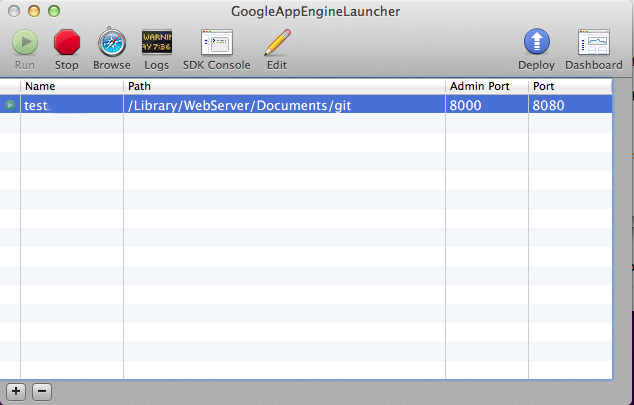
Task: Open the Dashboard
Action: [594, 42]
